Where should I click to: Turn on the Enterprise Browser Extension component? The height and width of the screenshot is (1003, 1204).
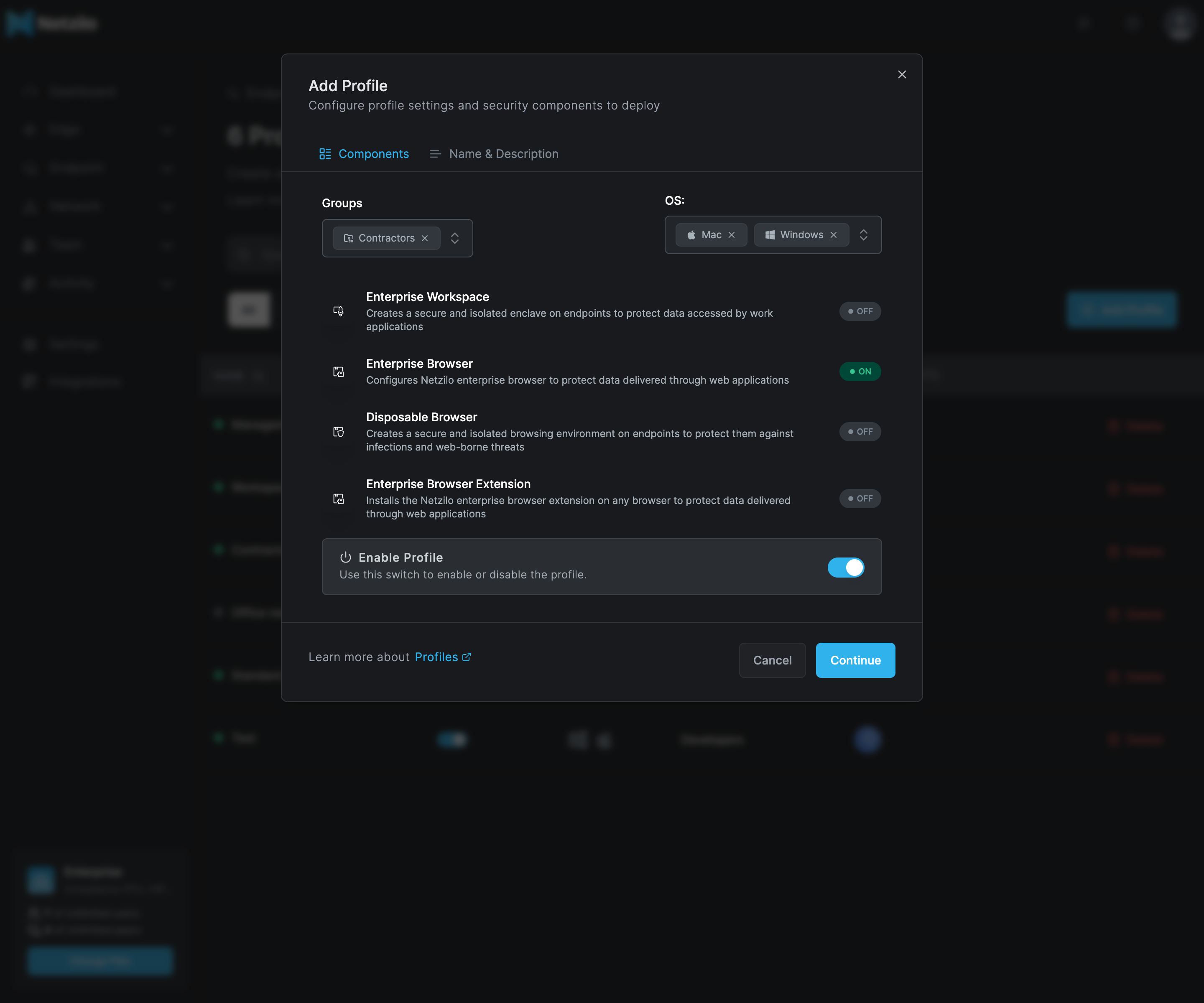tap(860, 499)
